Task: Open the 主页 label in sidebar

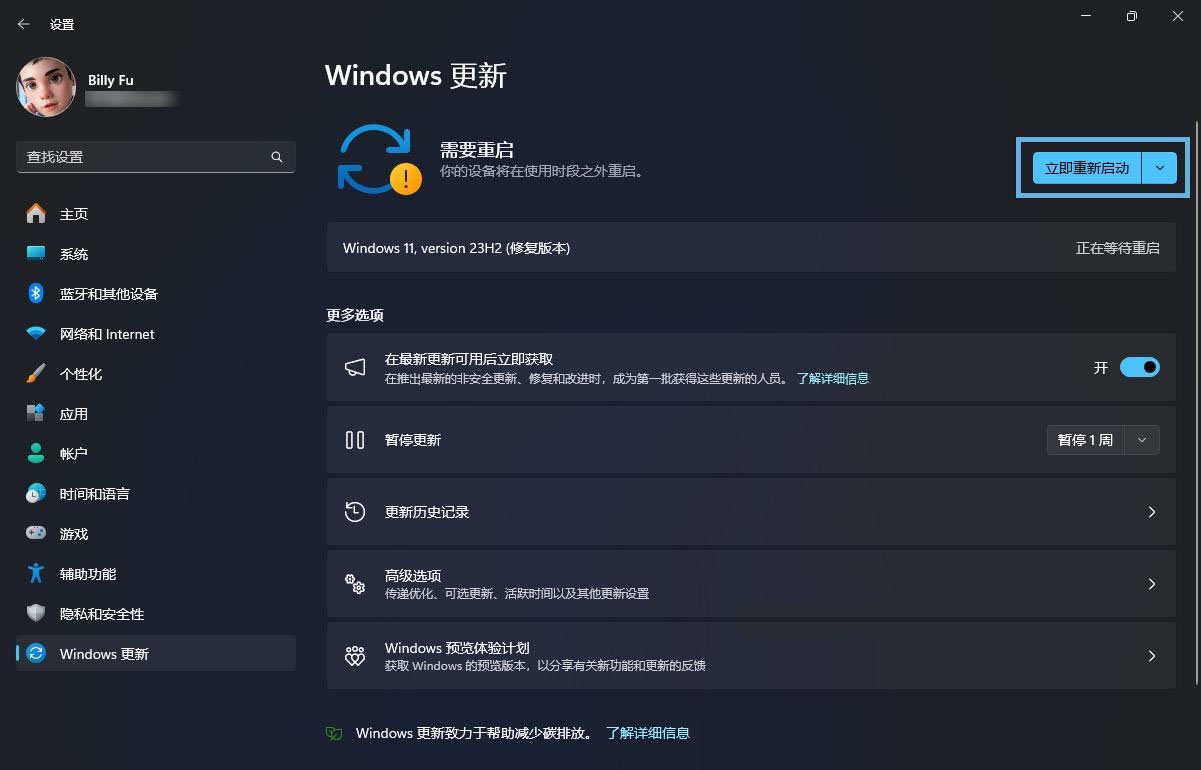Action: click(74, 214)
